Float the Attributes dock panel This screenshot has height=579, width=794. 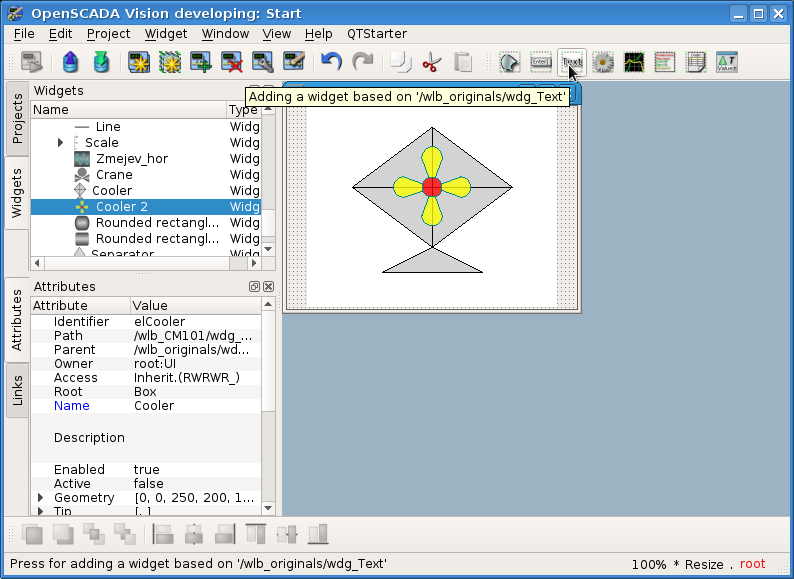(254, 287)
